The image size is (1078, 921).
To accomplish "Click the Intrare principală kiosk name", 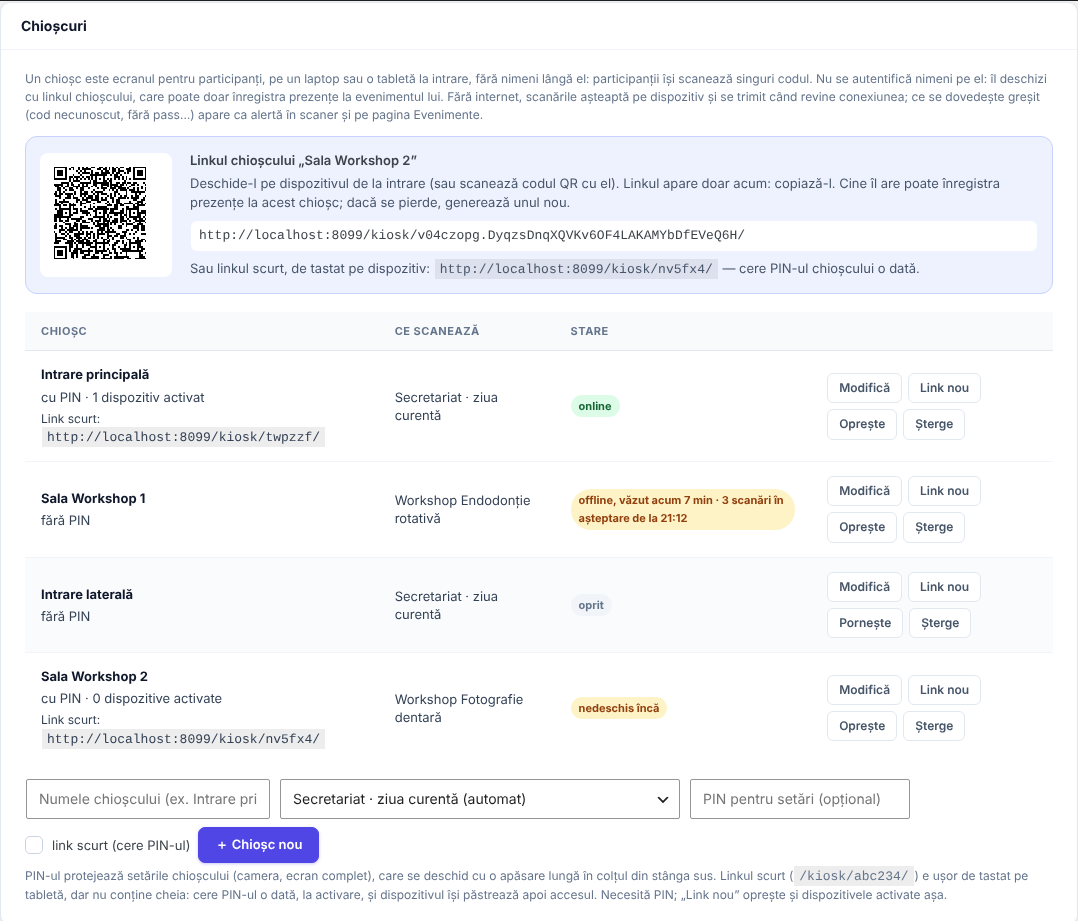I will tap(95, 375).
